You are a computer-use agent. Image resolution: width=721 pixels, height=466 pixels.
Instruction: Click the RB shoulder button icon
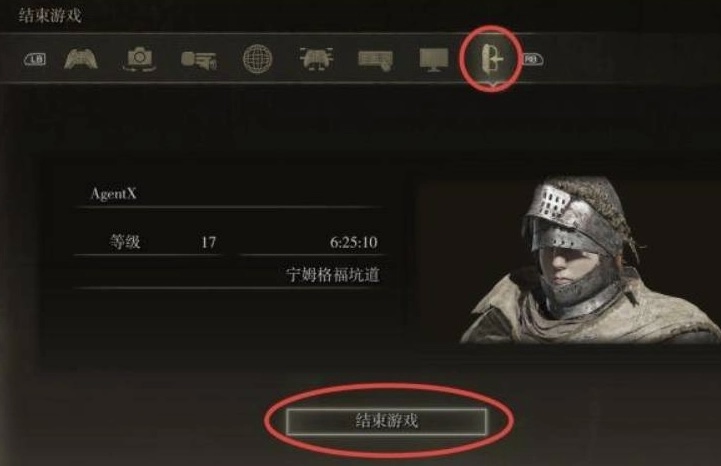point(532,59)
